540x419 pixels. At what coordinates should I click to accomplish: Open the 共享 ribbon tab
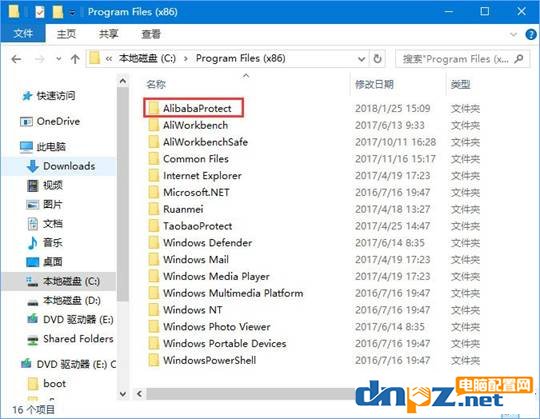click(108, 34)
